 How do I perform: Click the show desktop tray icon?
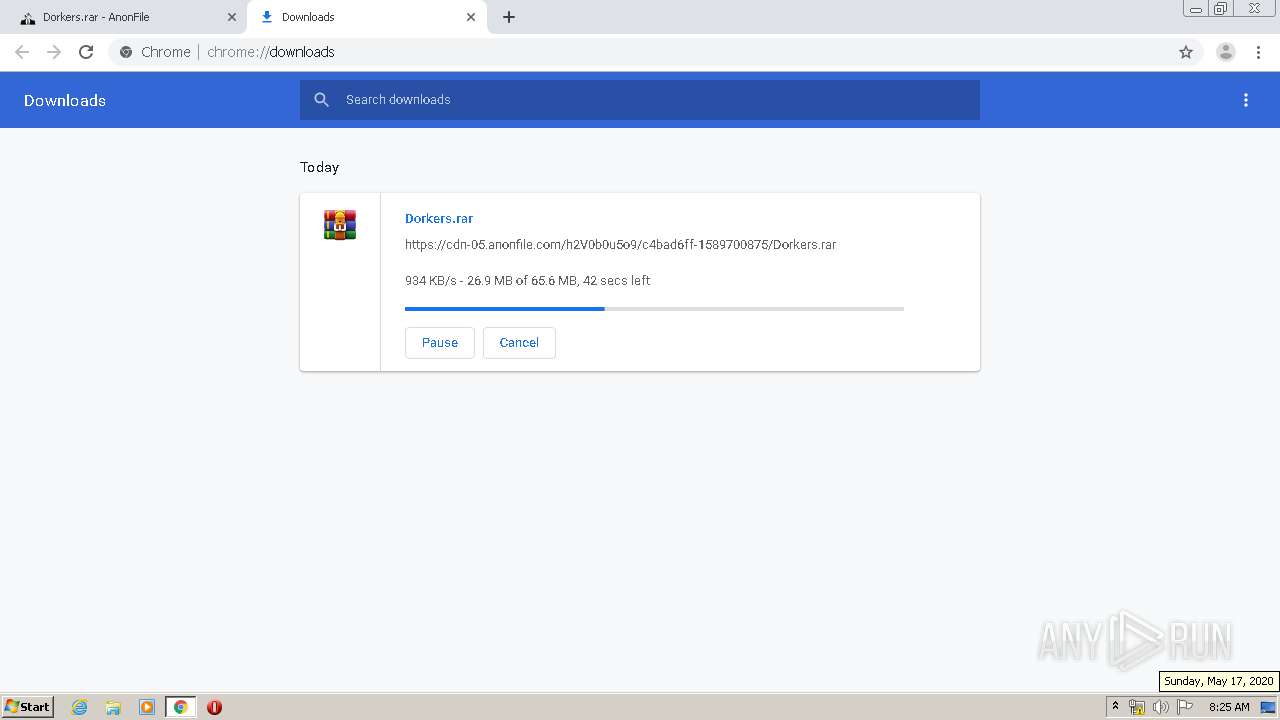[x=1268, y=707]
